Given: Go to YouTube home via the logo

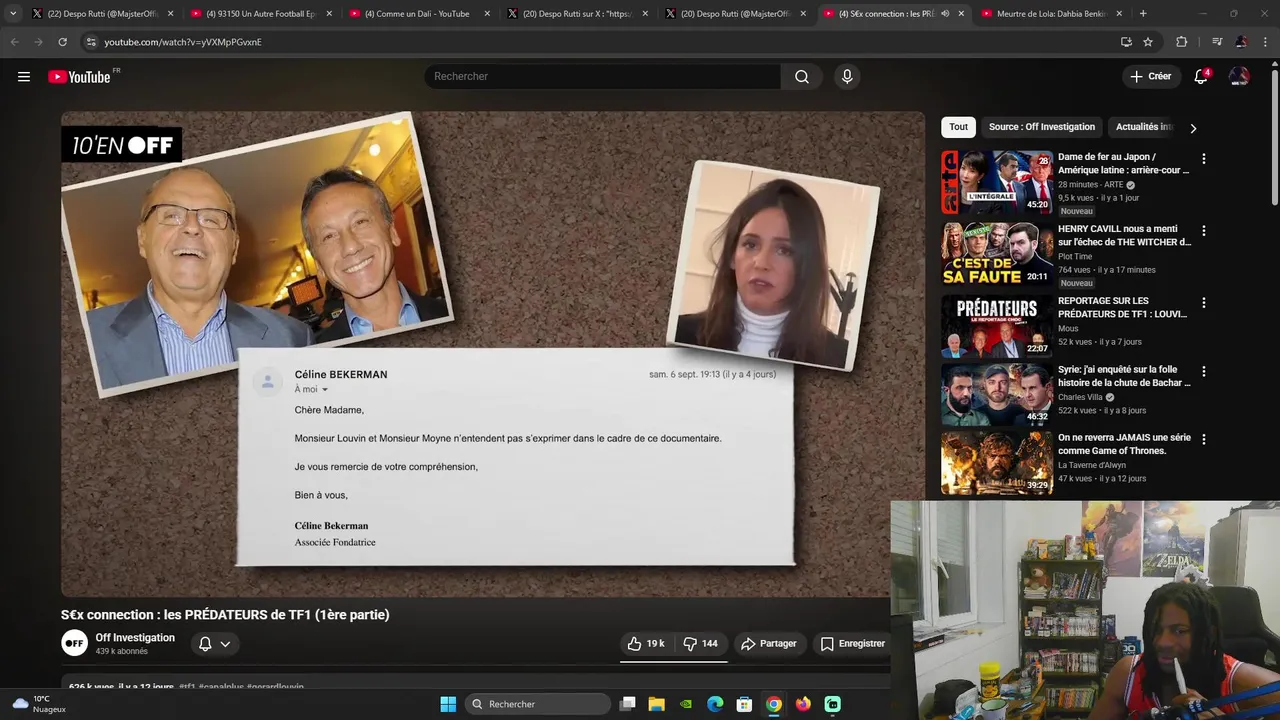Looking at the screenshot, I should click(79, 77).
